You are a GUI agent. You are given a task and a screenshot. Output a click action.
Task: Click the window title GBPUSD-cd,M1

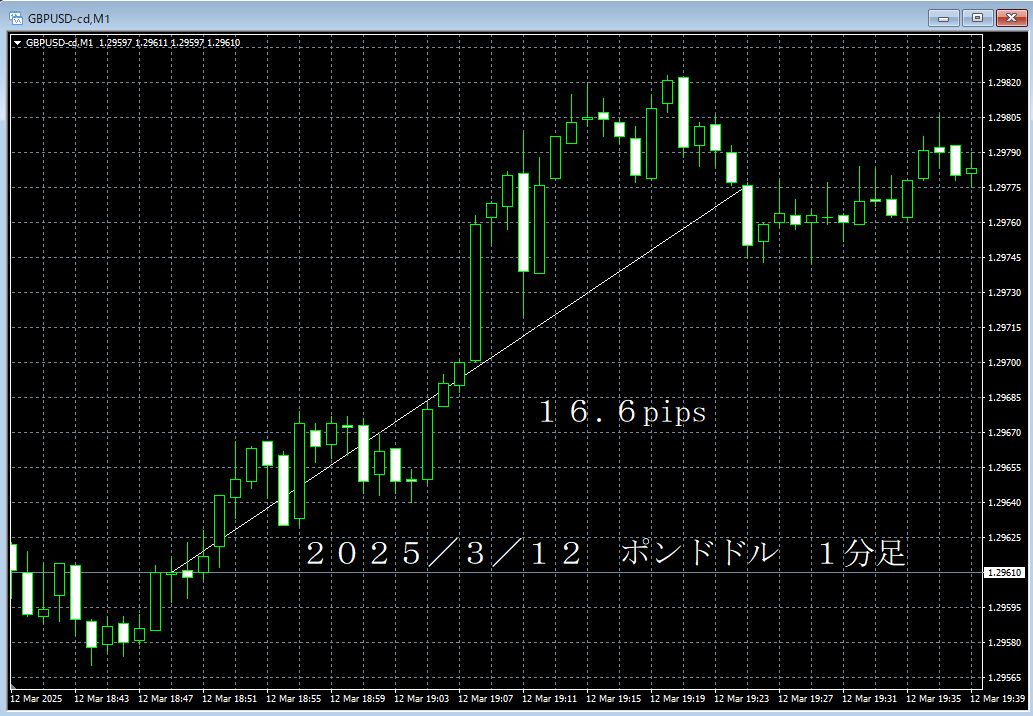68,17
